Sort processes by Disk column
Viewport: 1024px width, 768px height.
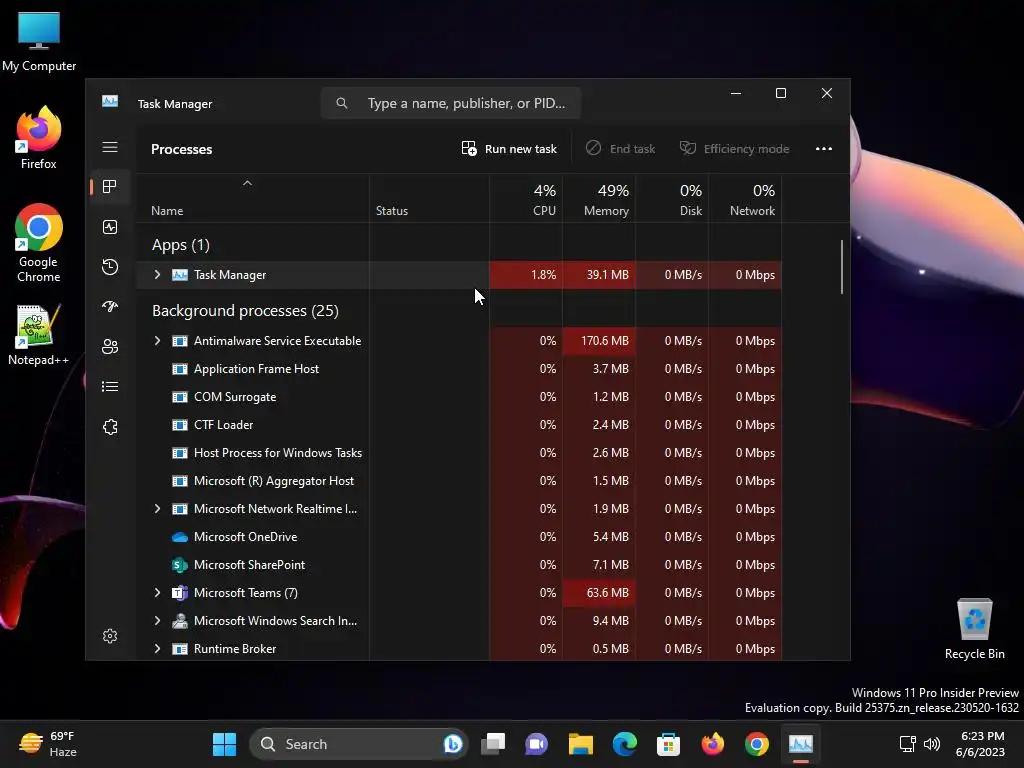point(673,199)
